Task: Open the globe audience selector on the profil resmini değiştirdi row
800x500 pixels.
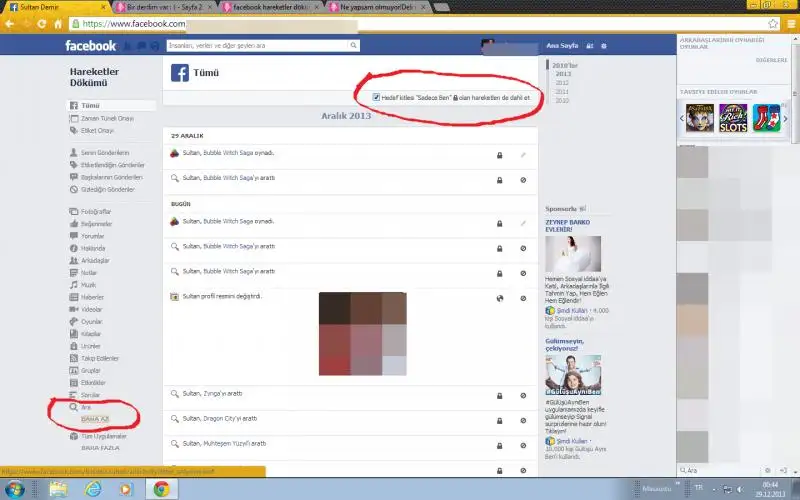Action: point(499,298)
